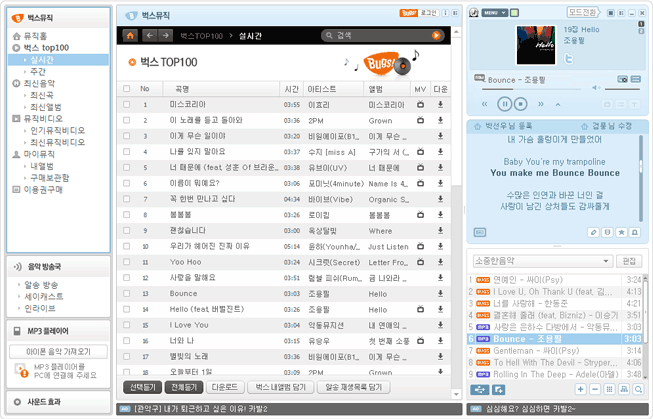Download the song 미스코리아
Screen dimensions: 653x419
pyautogui.click(x=440, y=105)
